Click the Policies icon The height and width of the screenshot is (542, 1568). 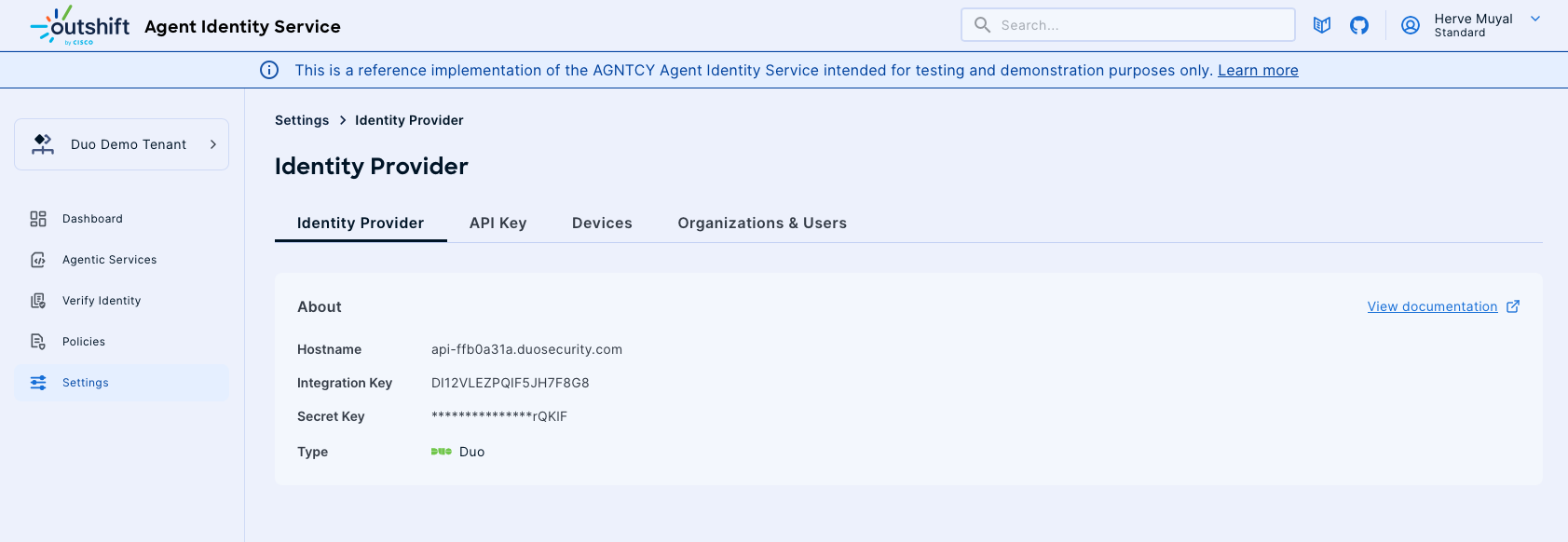38,342
